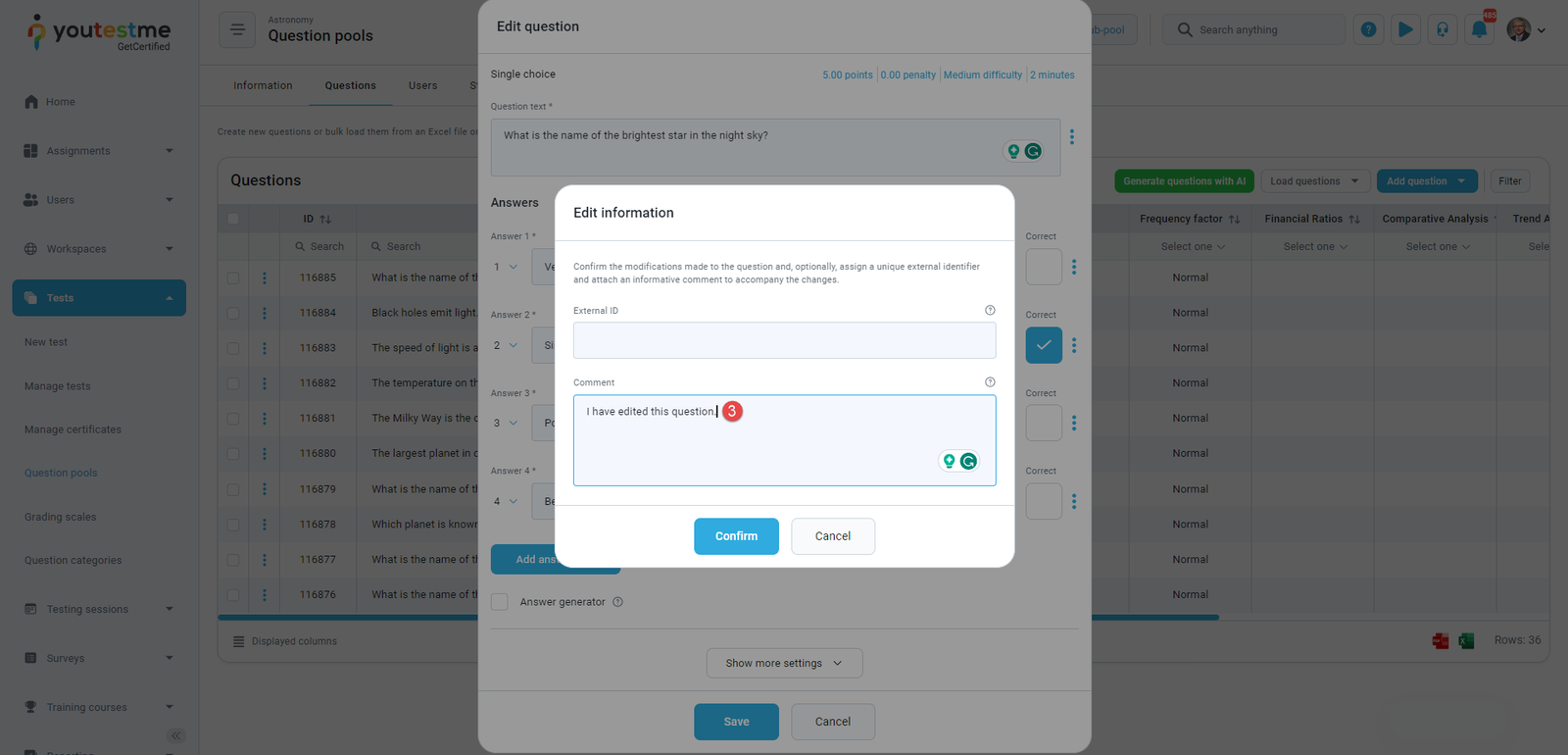This screenshot has height=755, width=1568.
Task: Open Question pools in sidebar
Action: (61, 473)
